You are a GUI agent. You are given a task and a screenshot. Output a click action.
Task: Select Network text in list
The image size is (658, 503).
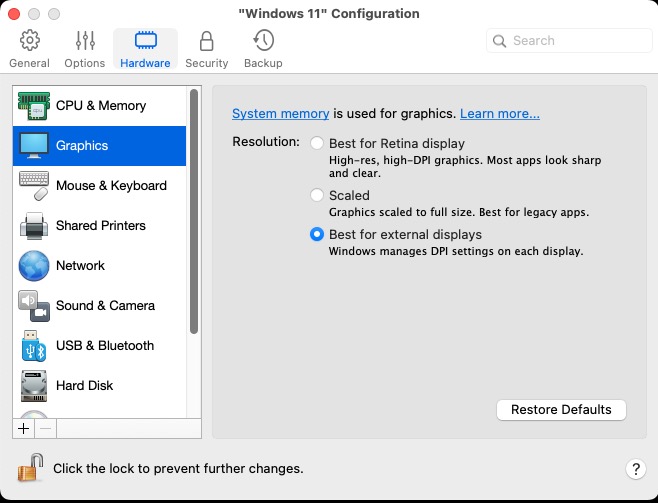80,266
